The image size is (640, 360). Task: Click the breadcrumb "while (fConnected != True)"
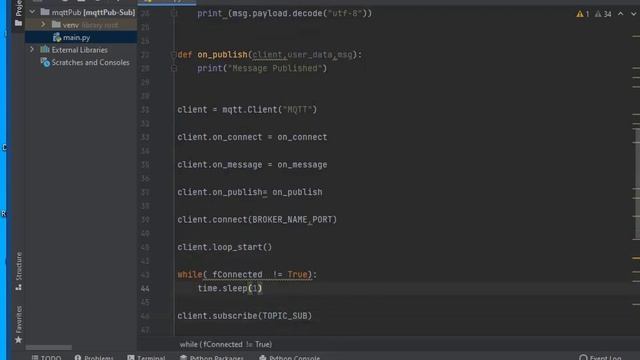226,344
